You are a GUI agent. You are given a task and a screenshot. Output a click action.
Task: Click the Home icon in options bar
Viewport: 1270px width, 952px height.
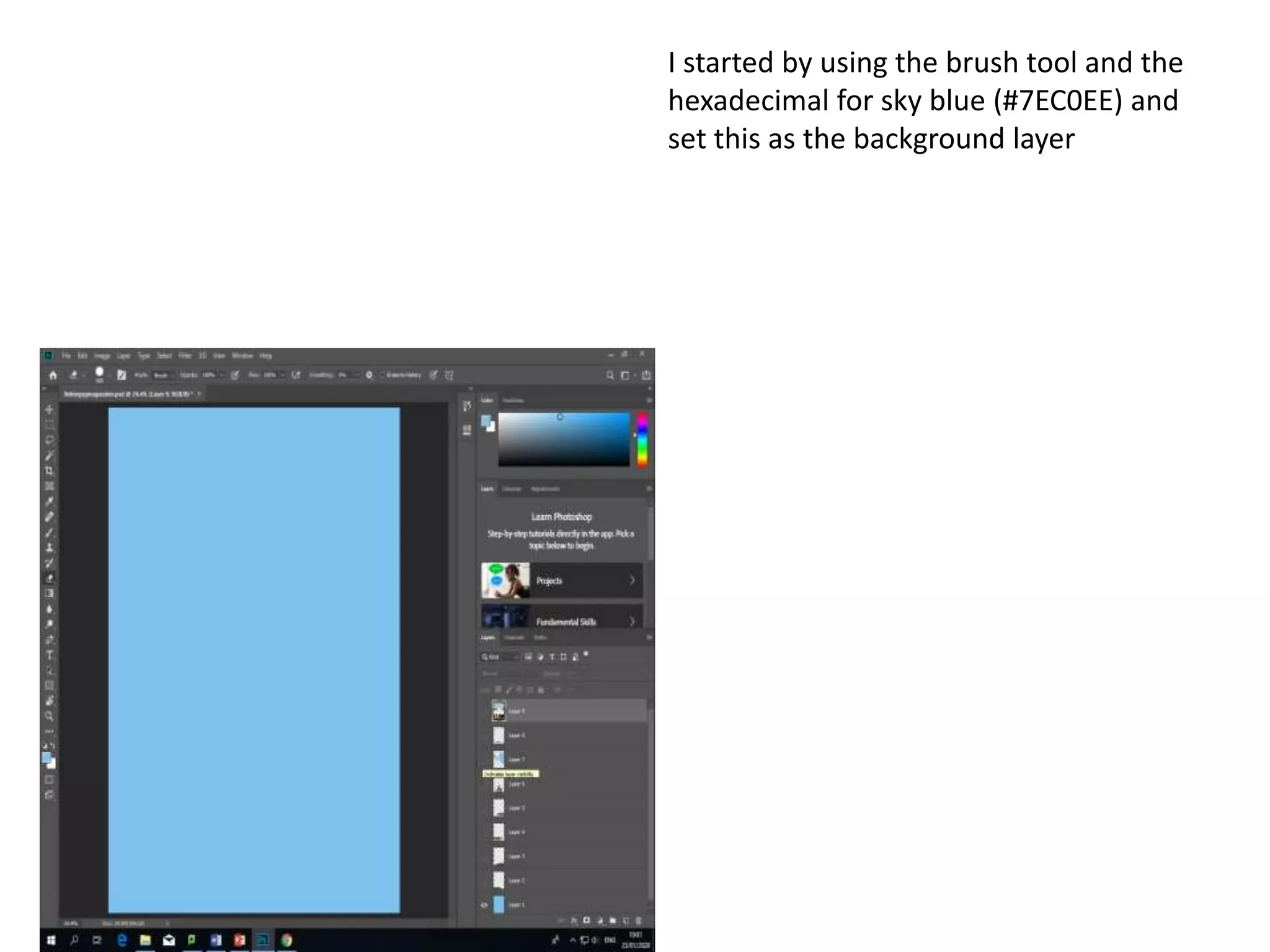click(x=53, y=375)
